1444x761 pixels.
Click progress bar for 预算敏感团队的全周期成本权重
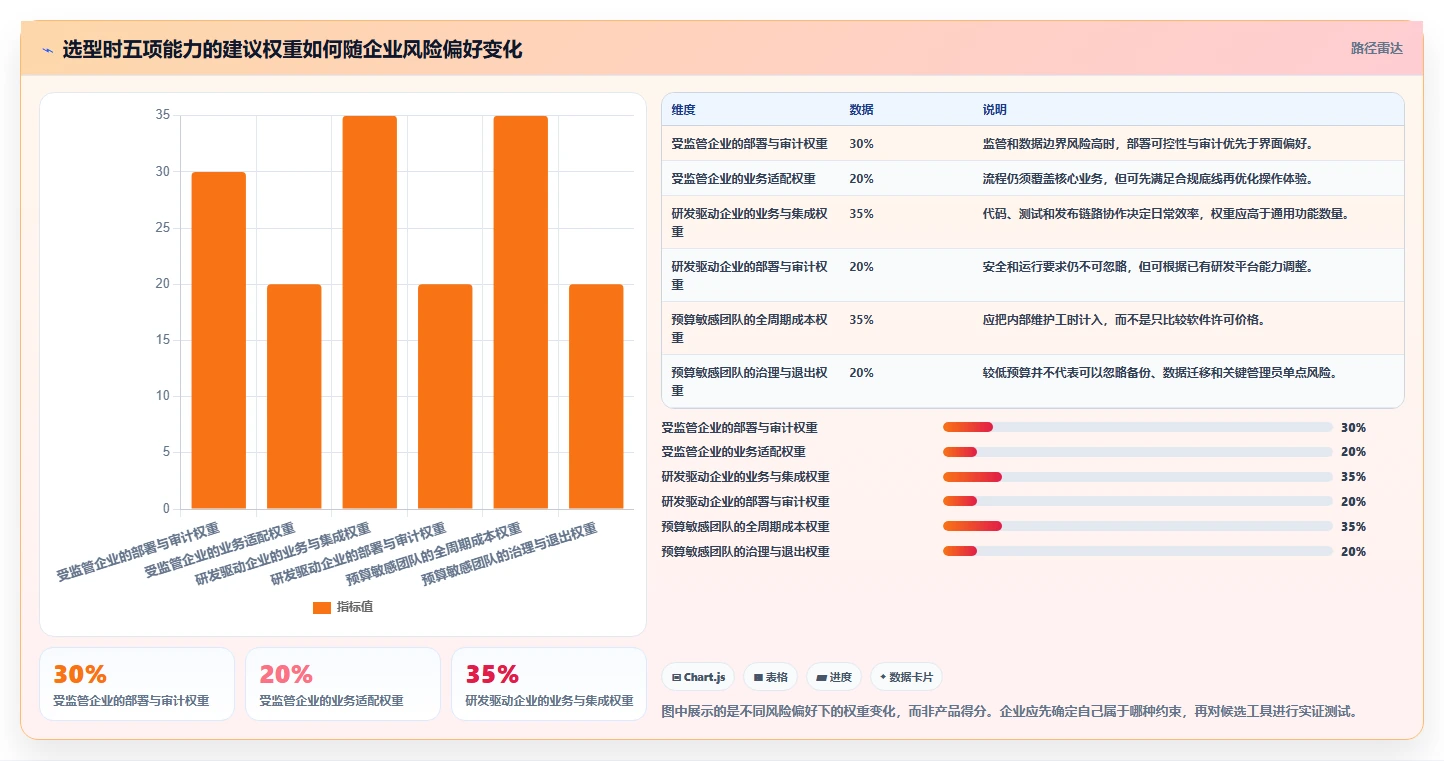tap(1137, 527)
